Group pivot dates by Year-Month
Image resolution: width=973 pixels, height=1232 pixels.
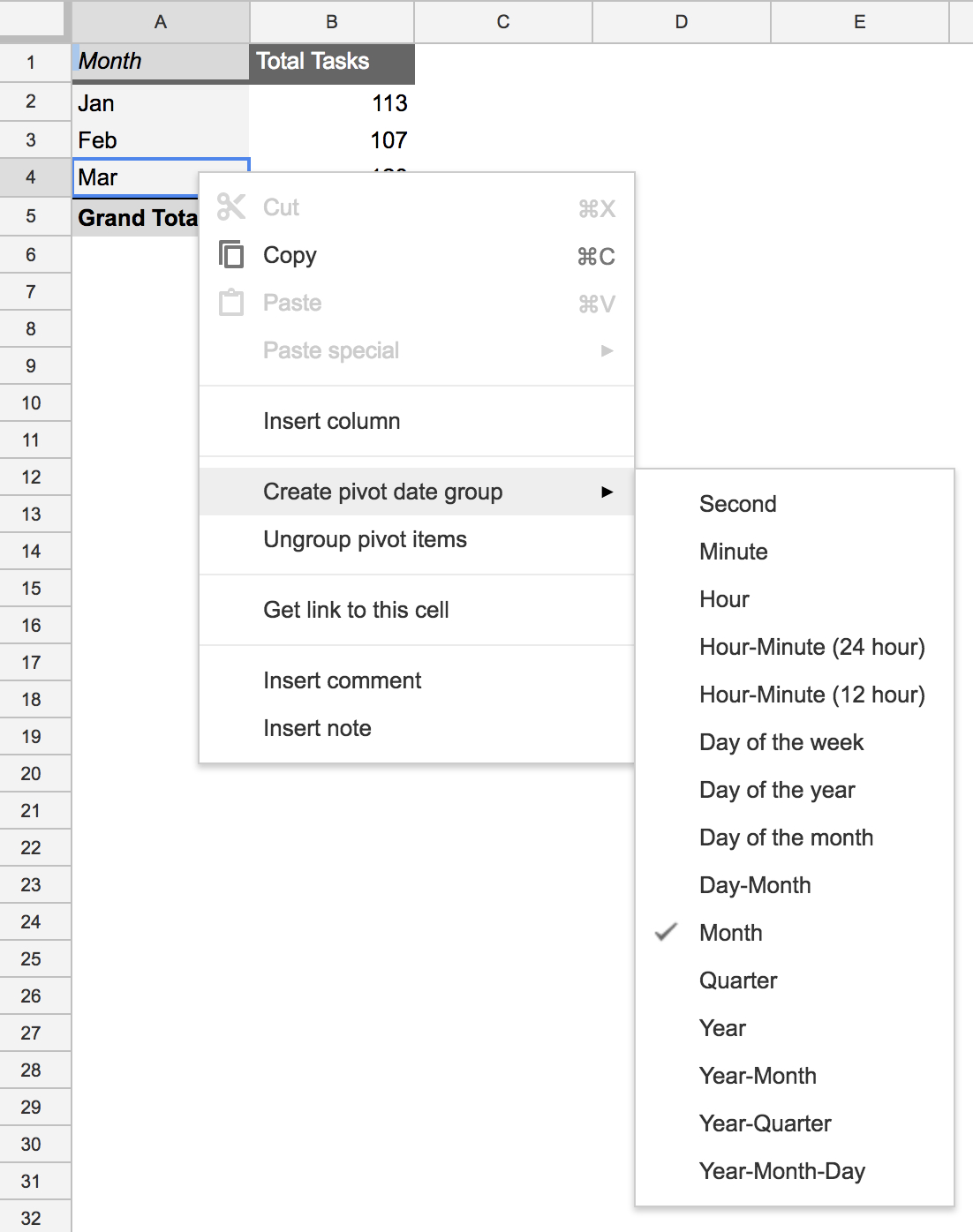pos(758,1076)
